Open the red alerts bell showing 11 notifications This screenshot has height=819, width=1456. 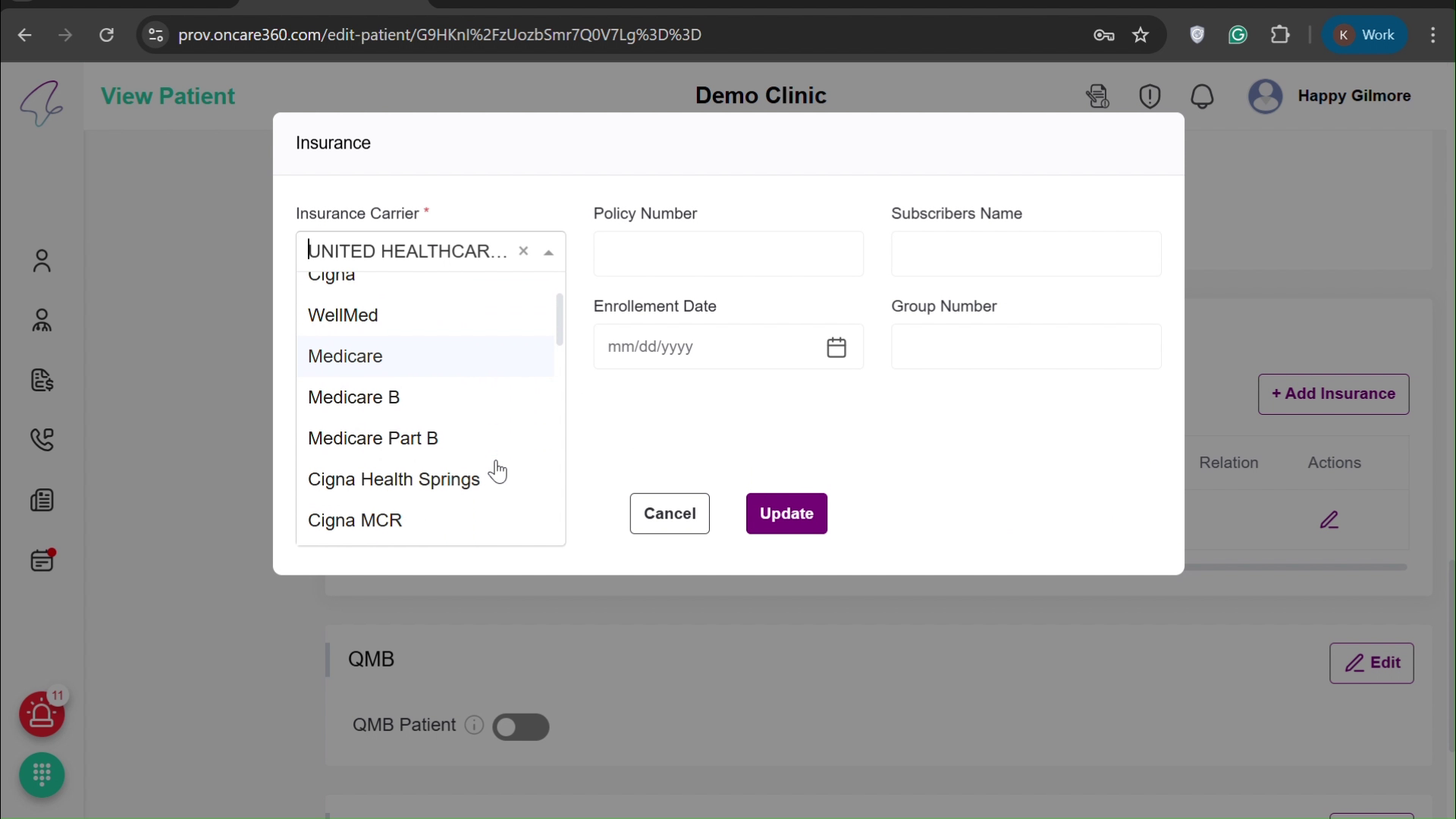[42, 715]
